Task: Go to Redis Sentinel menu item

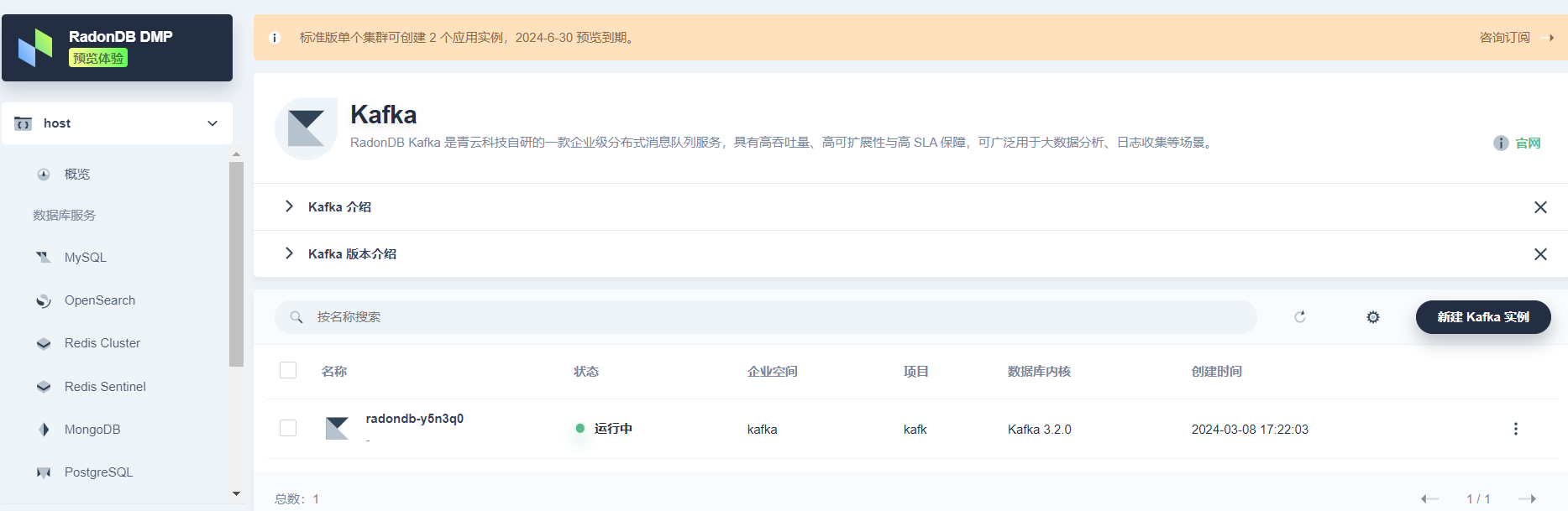Action: point(105,387)
